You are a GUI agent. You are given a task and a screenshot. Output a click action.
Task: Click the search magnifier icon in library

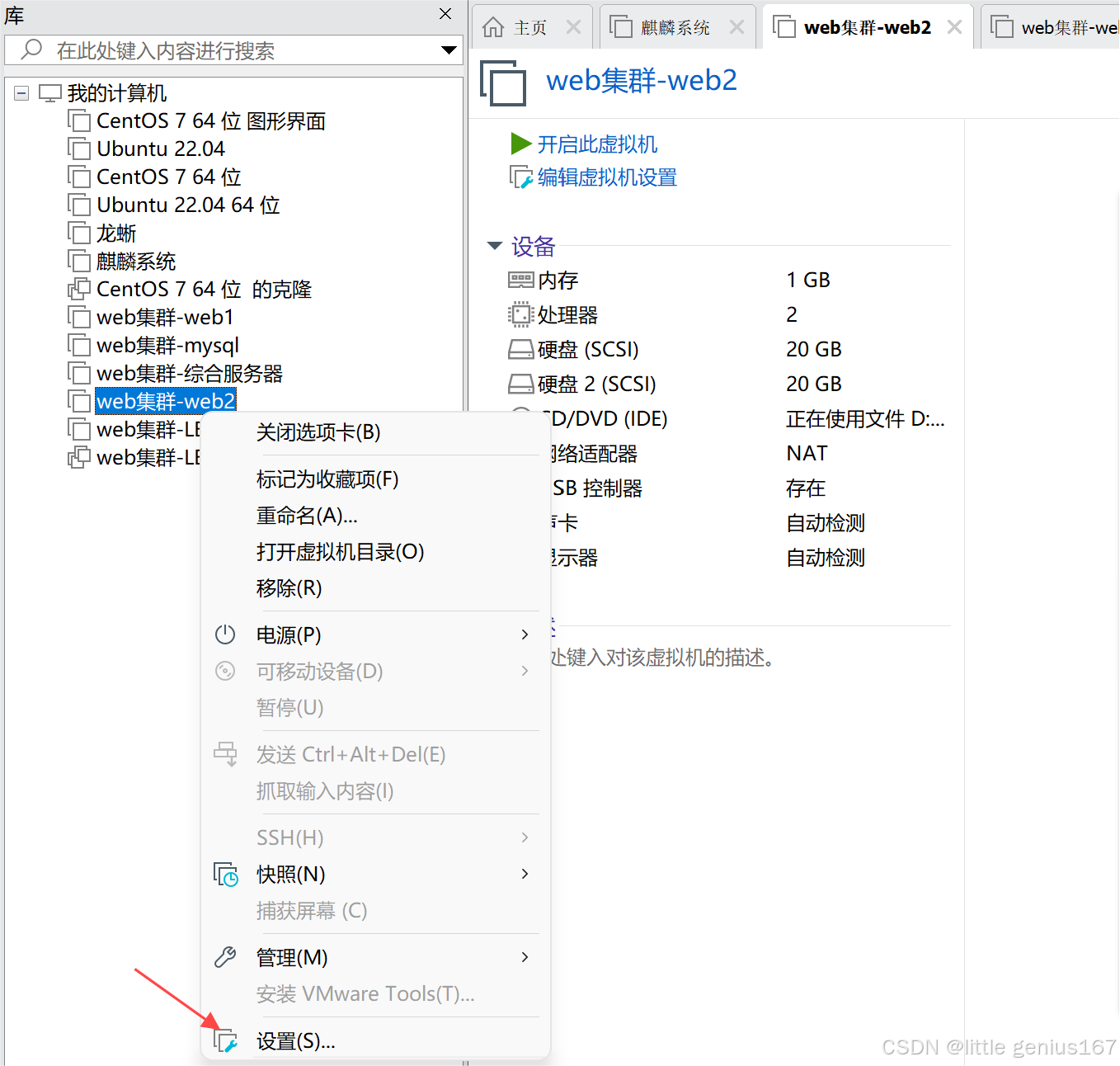[x=31, y=50]
